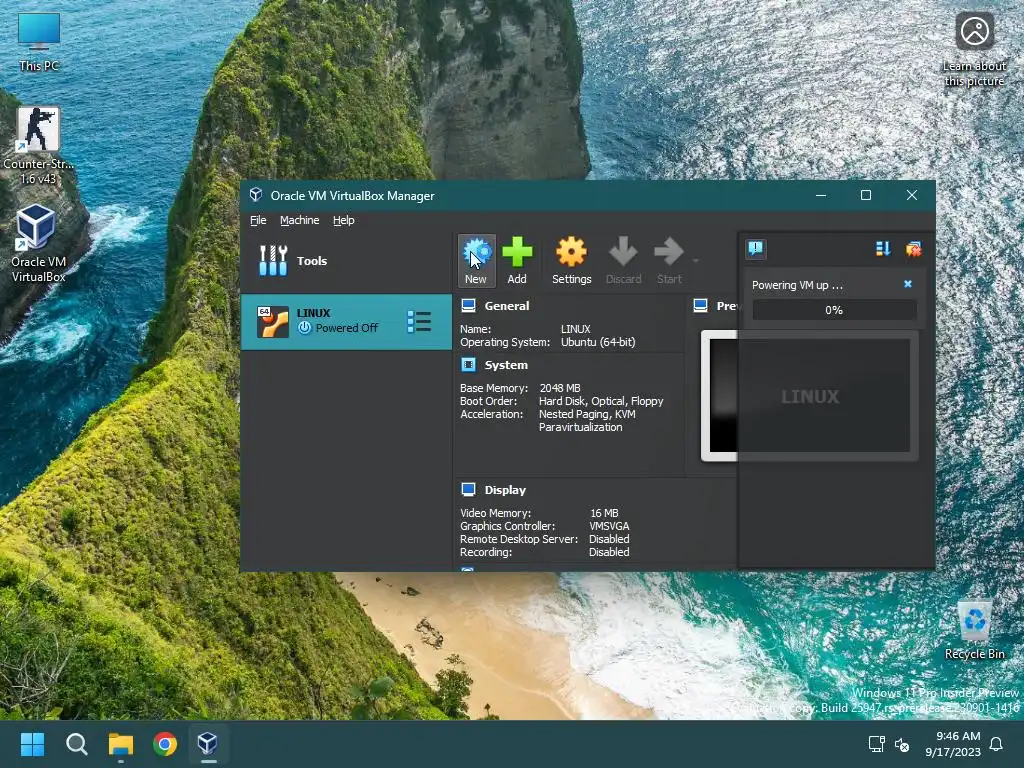Open the This PC desktop icon
The width and height of the screenshot is (1024, 768).
coord(39,42)
